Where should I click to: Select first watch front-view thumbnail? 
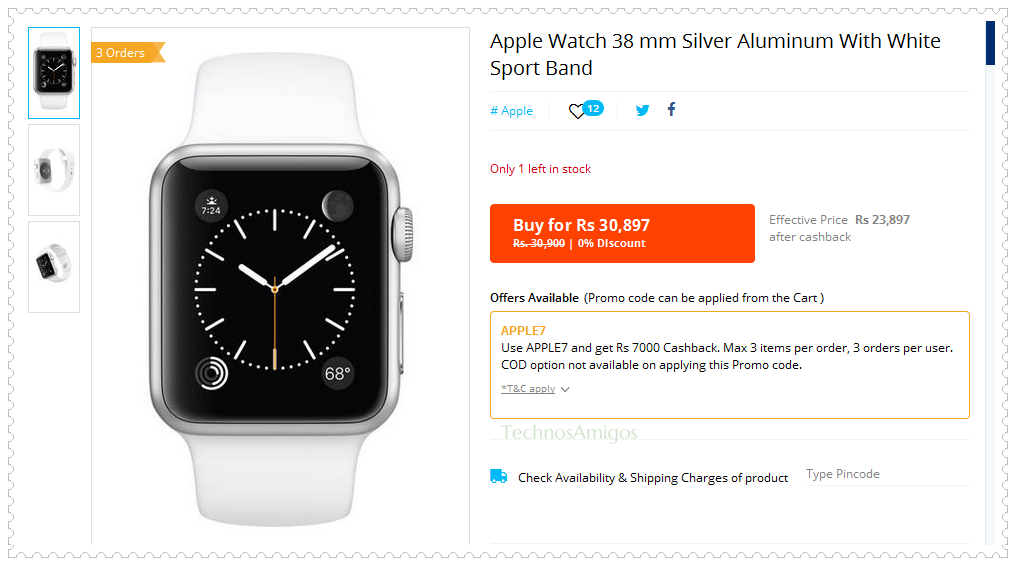coord(54,73)
